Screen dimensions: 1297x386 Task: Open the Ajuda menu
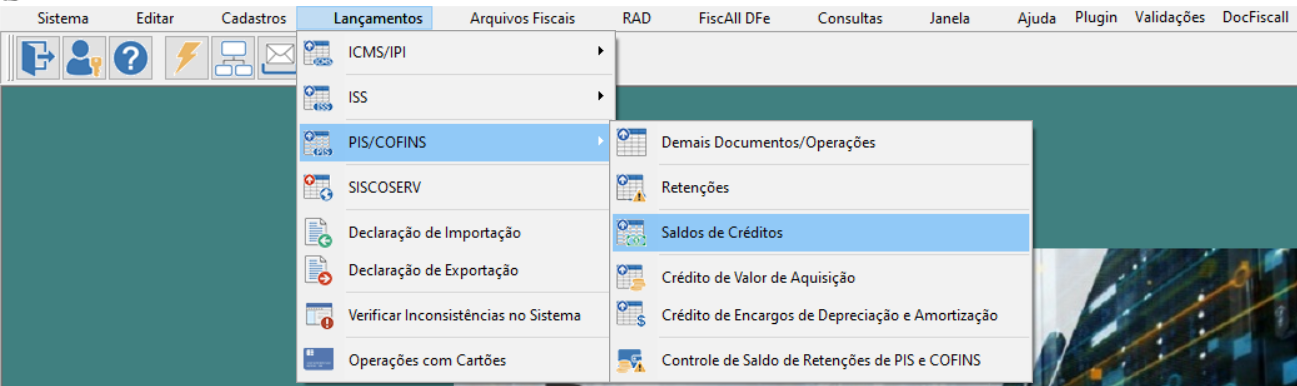[1036, 18]
